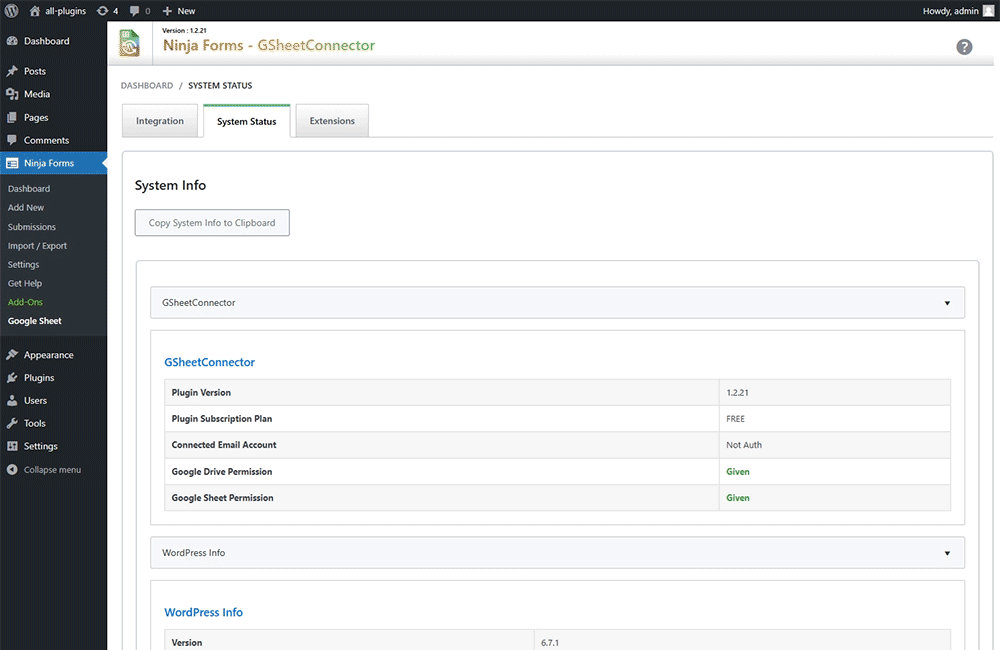Viewport: 1000px width, 650px height.
Task: Open Pages in the sidebar menu
Action: (36, 117)
